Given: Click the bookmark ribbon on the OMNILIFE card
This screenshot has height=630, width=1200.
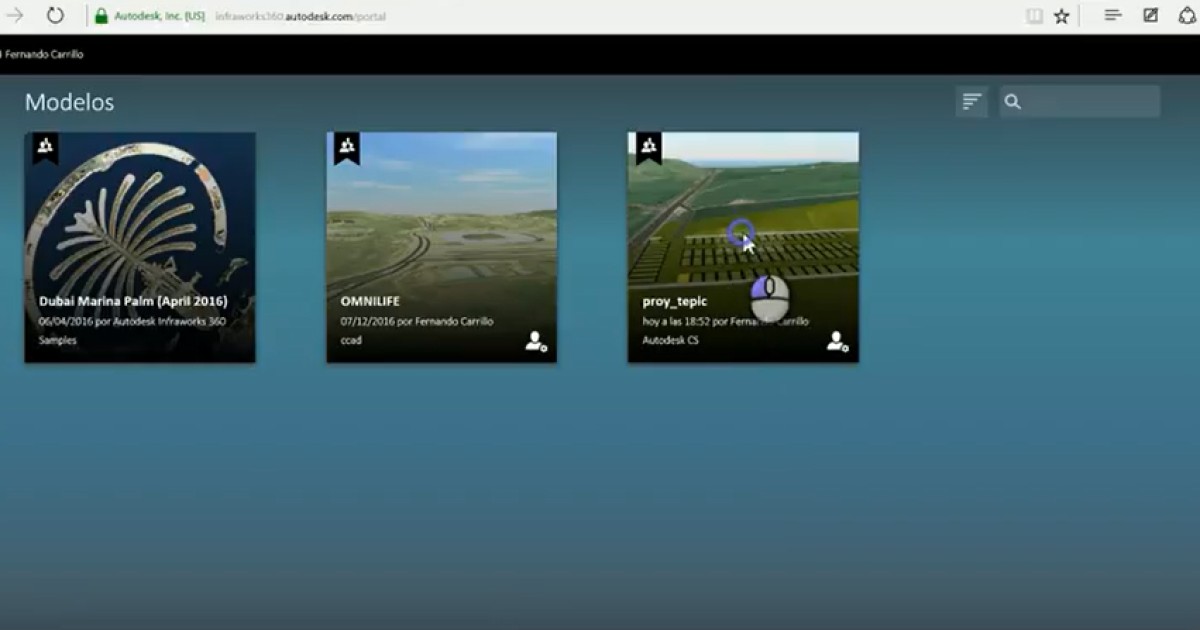Looking at the screenshot, I should click(347, 145).
